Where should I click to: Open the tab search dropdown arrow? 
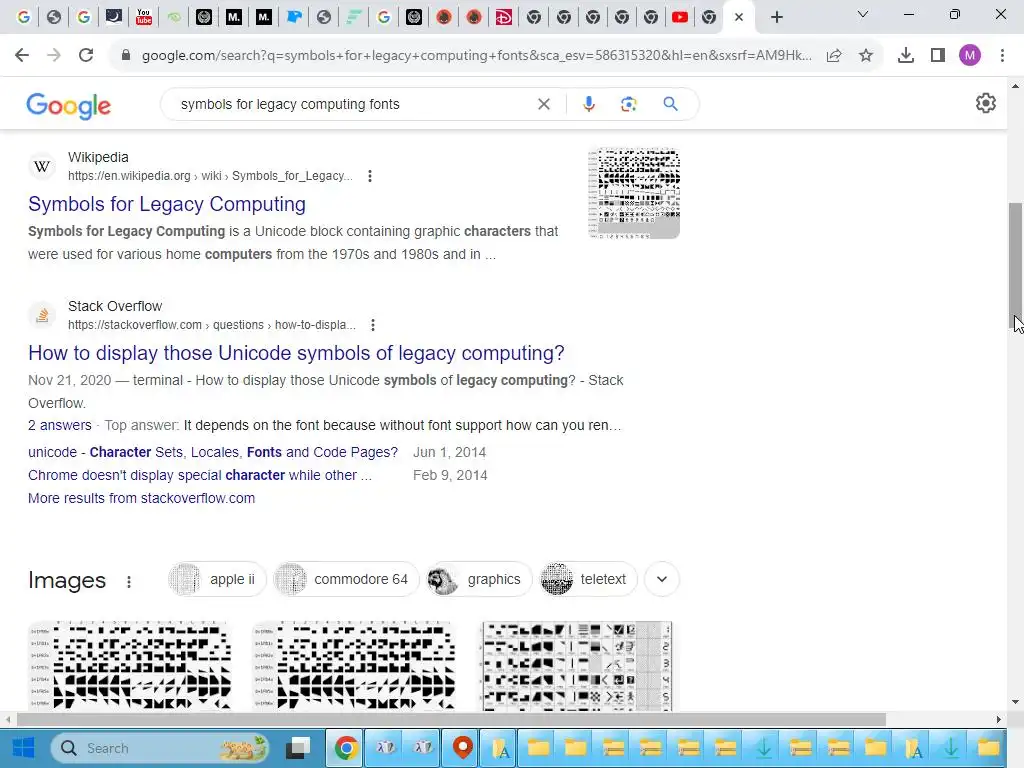863,14
